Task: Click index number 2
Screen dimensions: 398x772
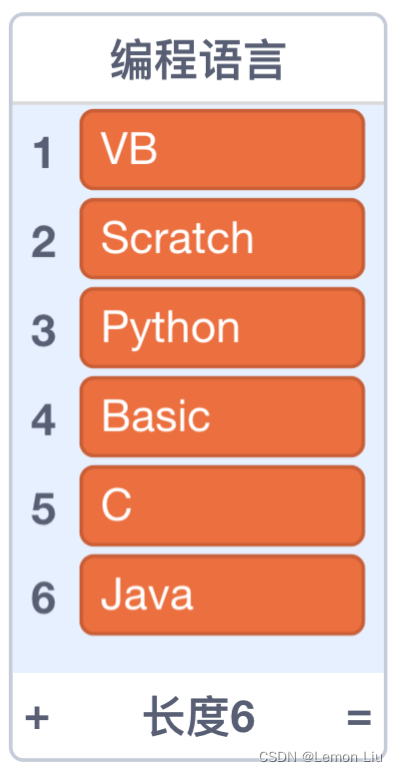Action: pyautogui.click(x=43, y=242)
